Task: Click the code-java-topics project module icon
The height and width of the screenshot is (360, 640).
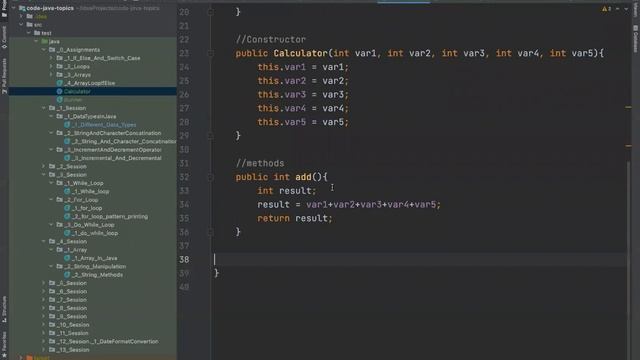Action: (x=22, y=8)
